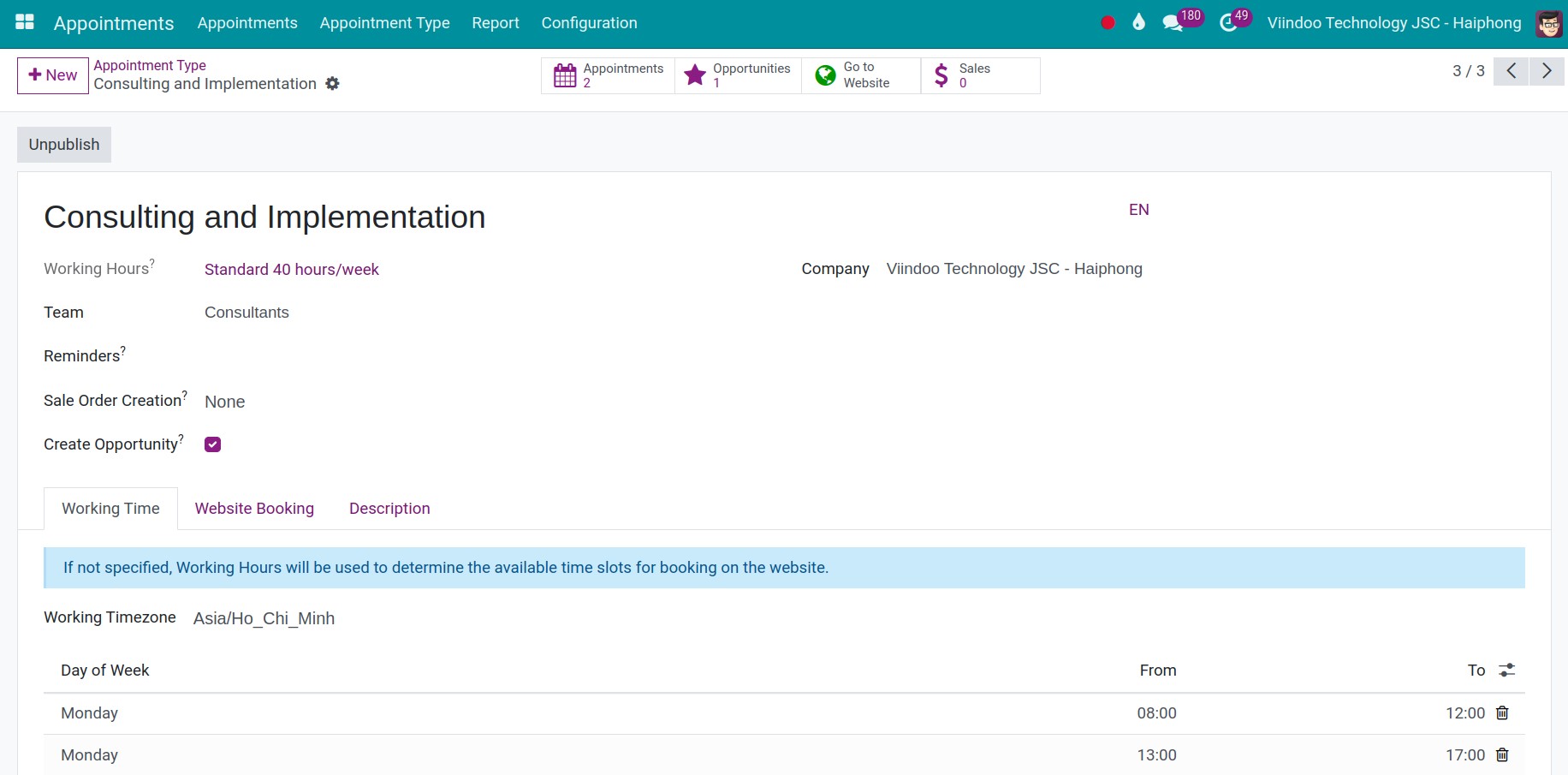The width and height of the screenshot is (1568, 775).
Task: Open the Appointments menu item
Action: tap(247, 23)
